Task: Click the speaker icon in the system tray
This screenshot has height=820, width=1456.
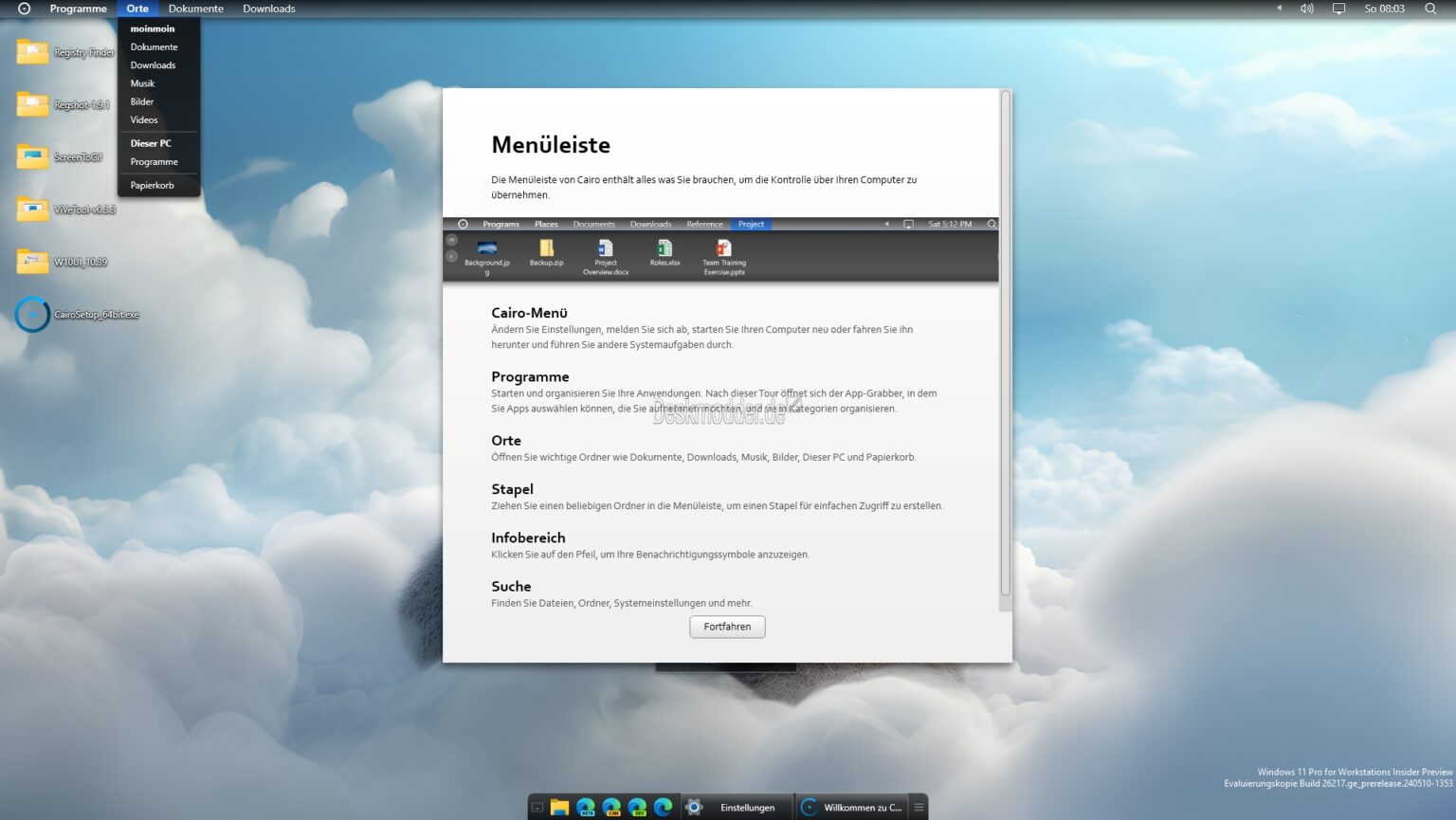Action: pyautogui.click(x=1306, y=9)
